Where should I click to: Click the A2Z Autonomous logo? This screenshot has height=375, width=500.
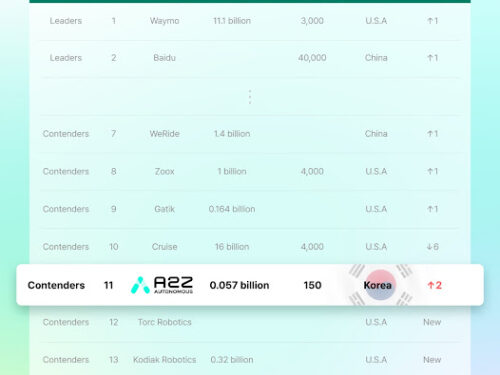(x=162, y=285)
